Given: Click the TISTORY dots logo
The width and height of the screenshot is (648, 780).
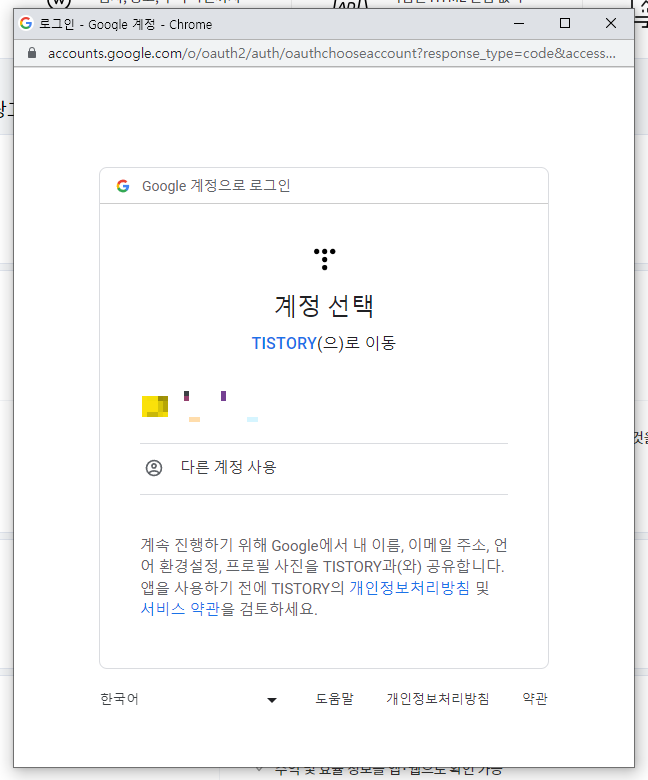Looking at the screenshot, I should point(325,259).
